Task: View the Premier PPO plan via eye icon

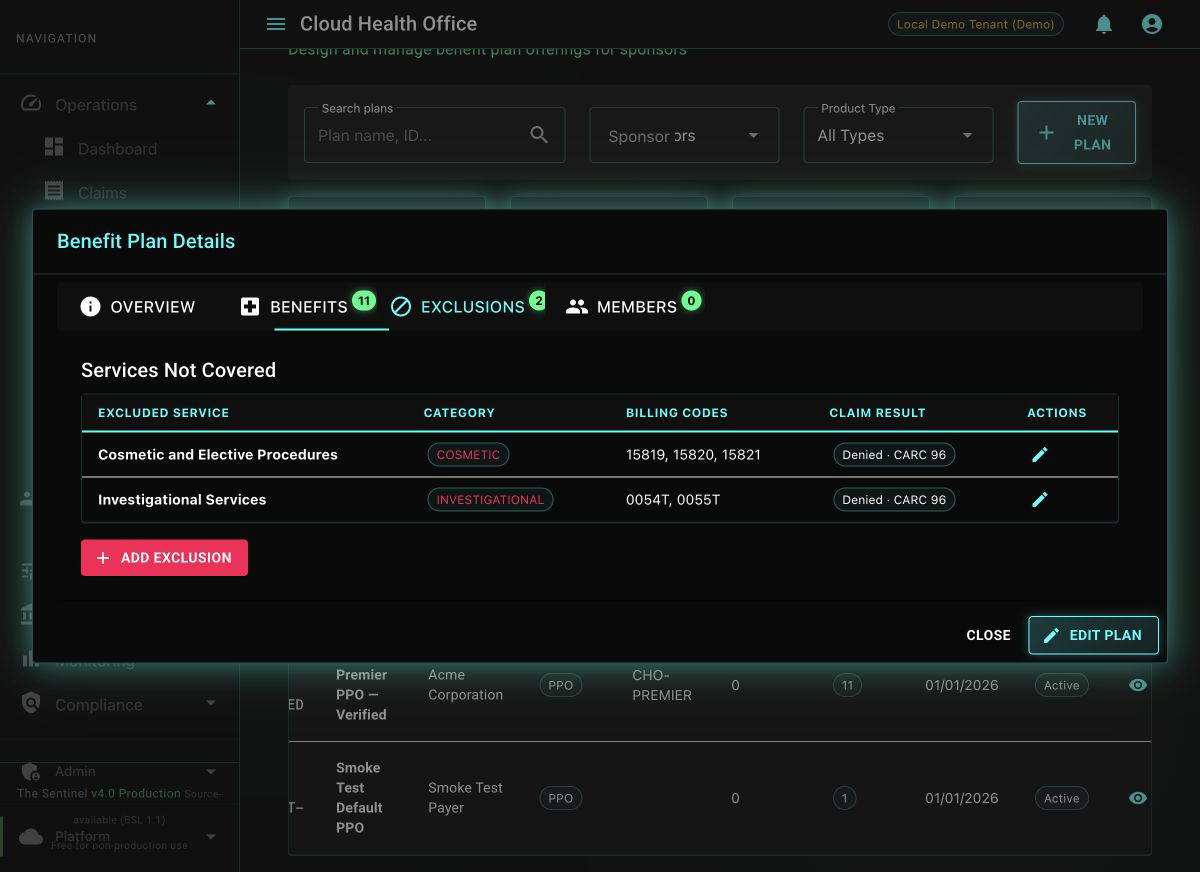Action: click(x=1138, y=685)
